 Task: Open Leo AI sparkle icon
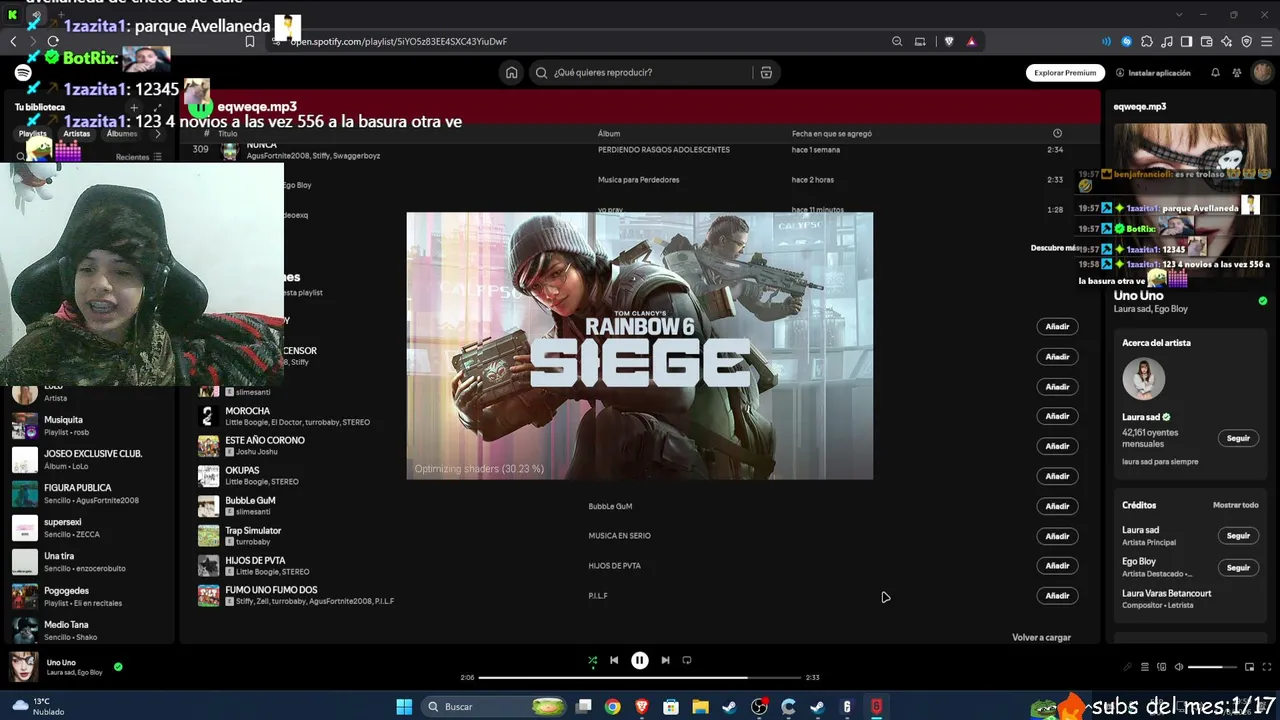click(1227, 42)
